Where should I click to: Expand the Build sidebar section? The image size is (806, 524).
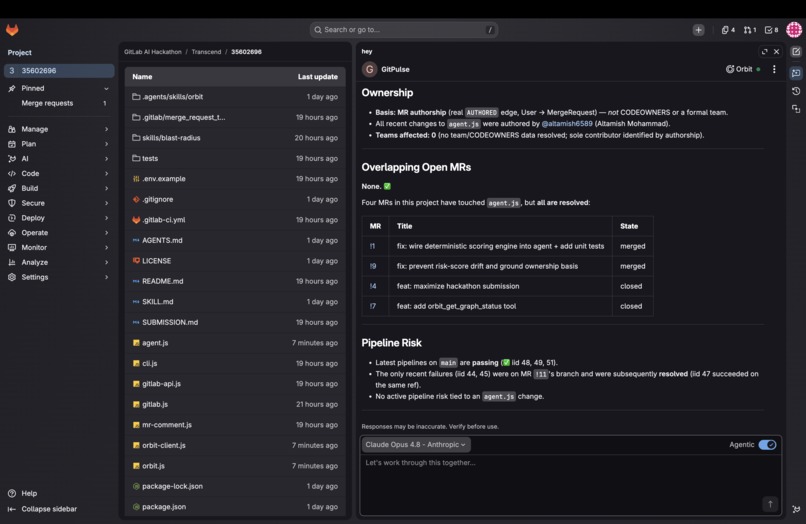pyautogui.click(x=59, y=188)
